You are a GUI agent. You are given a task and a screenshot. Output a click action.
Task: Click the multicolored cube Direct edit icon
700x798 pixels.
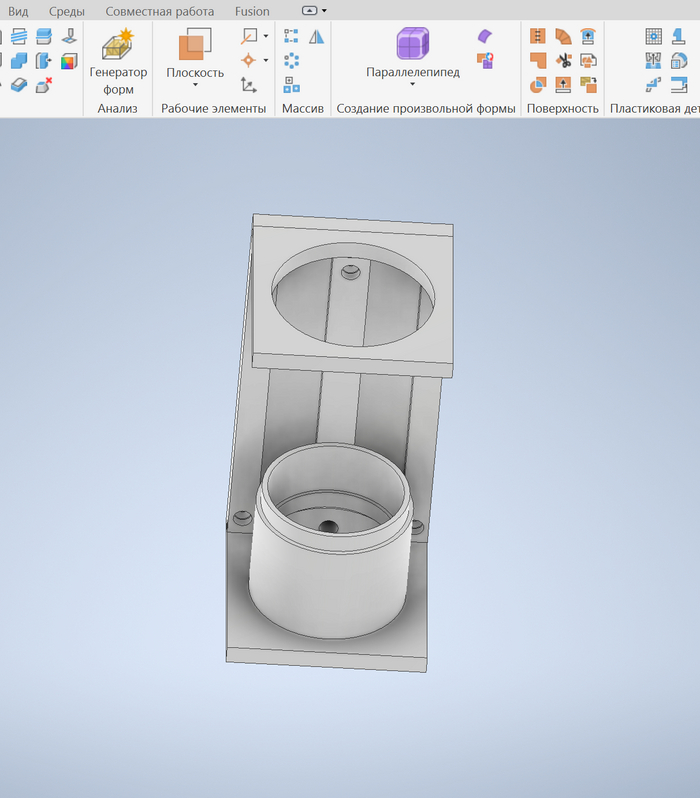click(68, 62)
